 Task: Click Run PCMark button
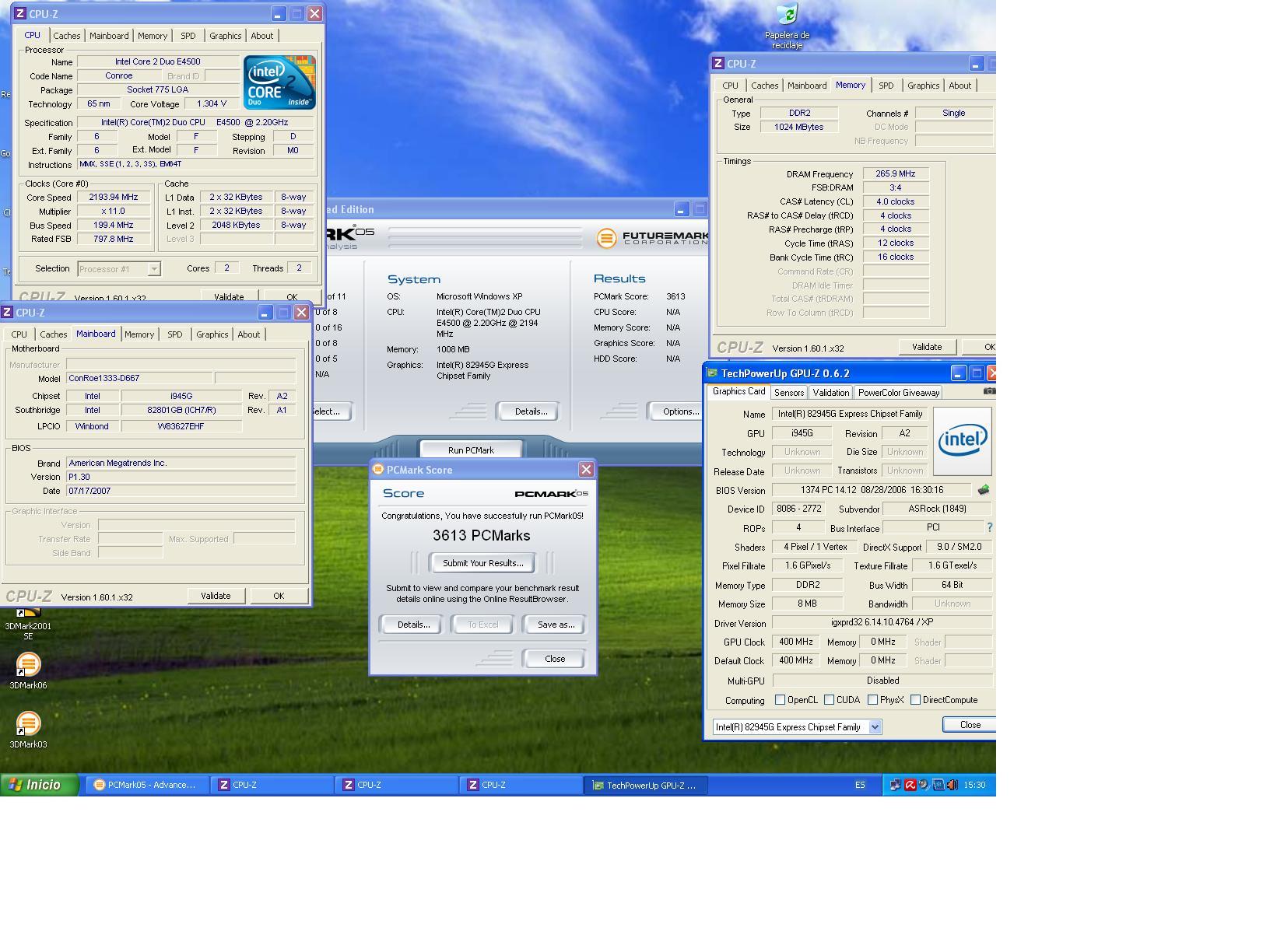(471, 450)
